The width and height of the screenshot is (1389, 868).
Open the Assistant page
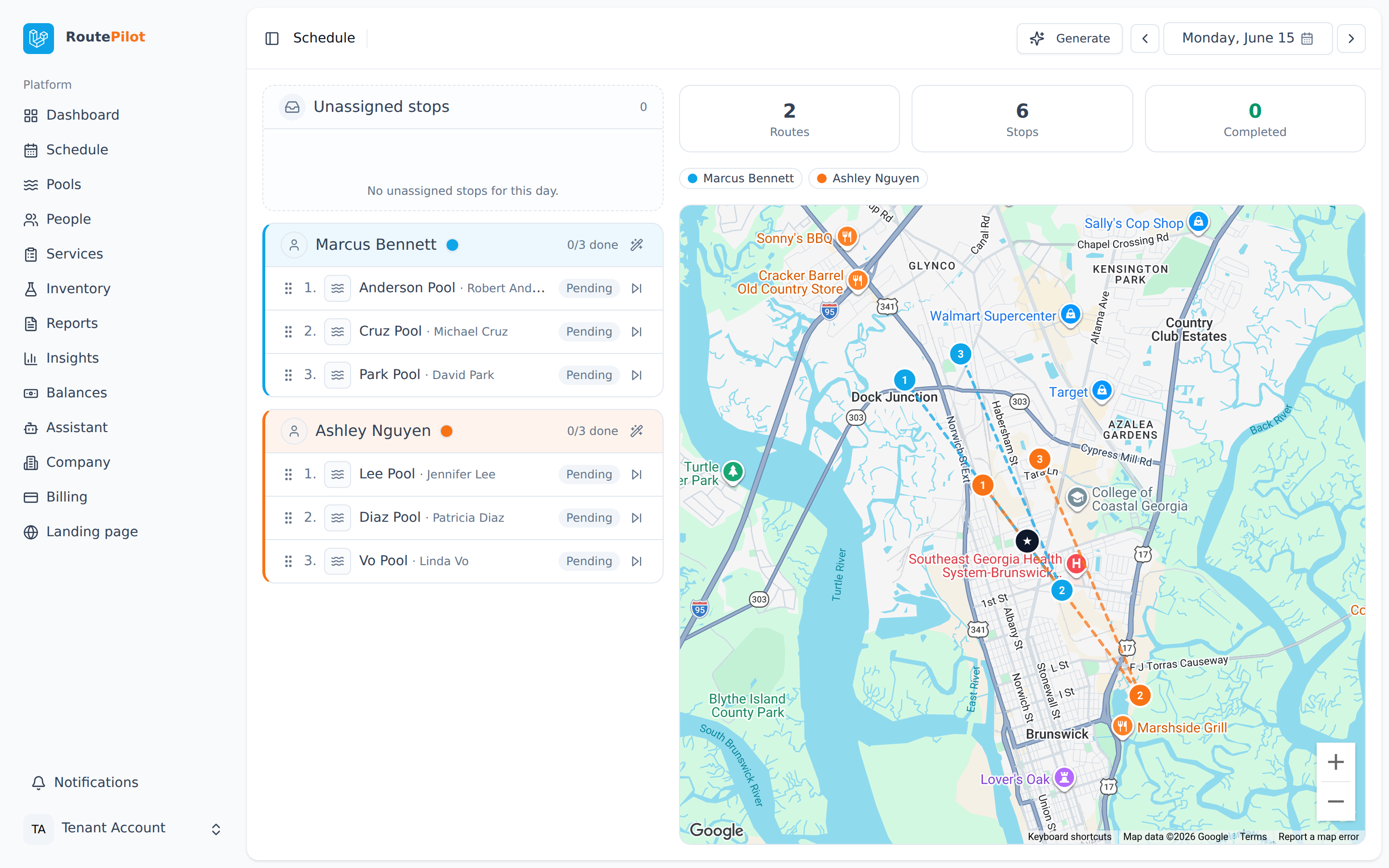[x=77, y=428]
